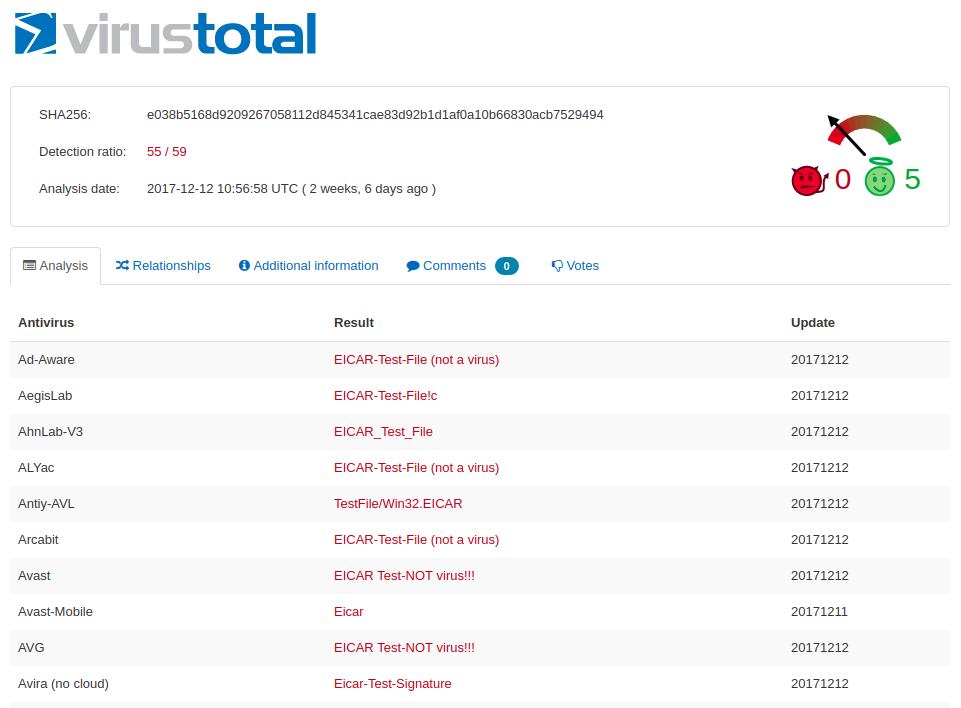Select the Antiy-AVL antivirus name
Image resolution: width=961 pixels, height=708 pixels.
coord(46,504)
